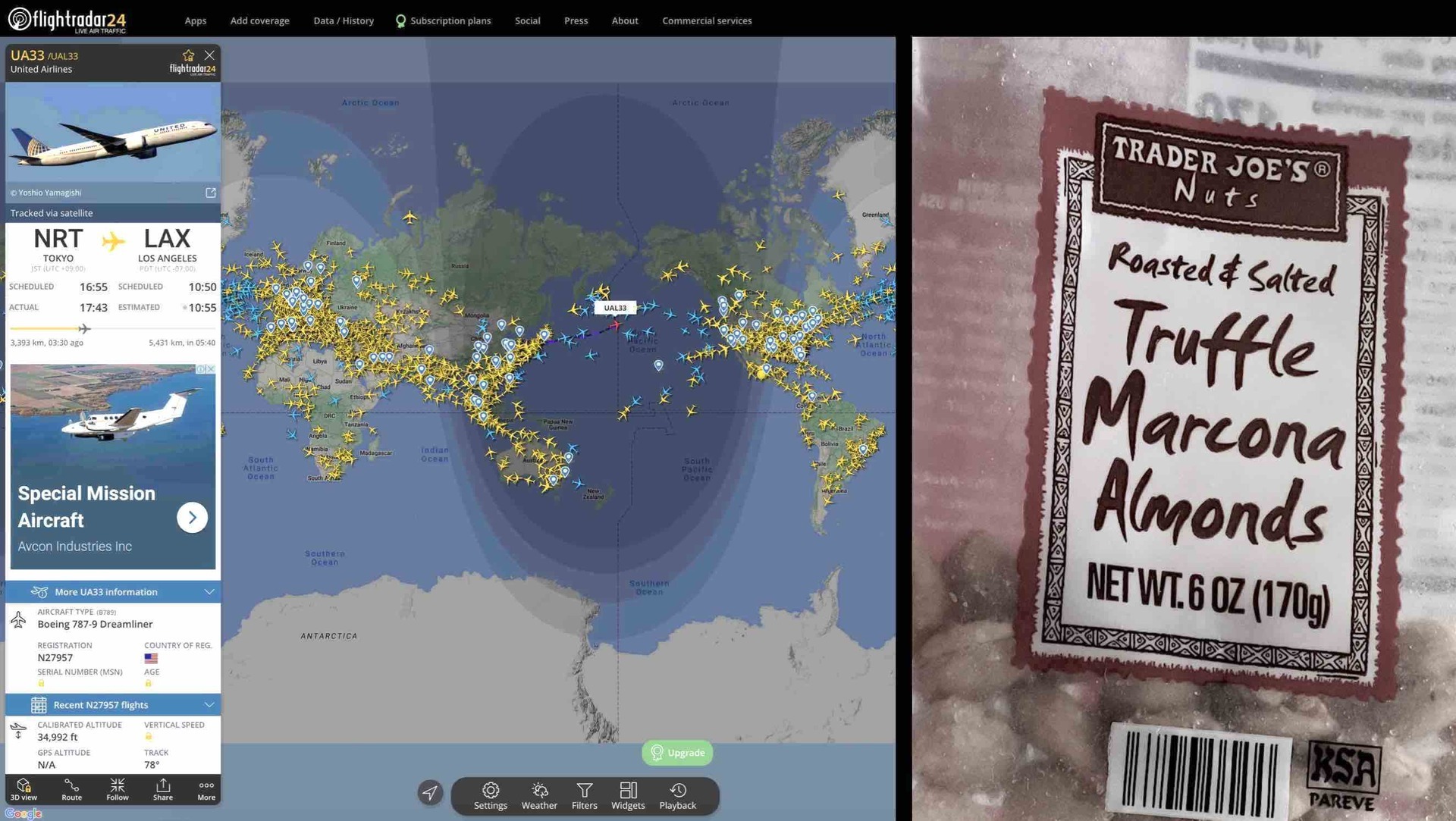Click the US country flag icon

pos(151,659)
